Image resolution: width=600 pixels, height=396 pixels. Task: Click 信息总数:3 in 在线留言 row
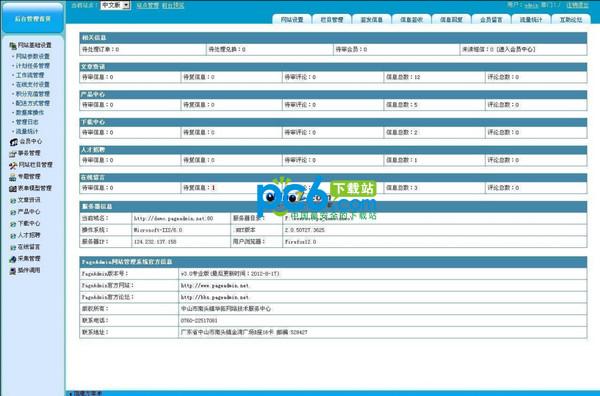tap(401, 187)
